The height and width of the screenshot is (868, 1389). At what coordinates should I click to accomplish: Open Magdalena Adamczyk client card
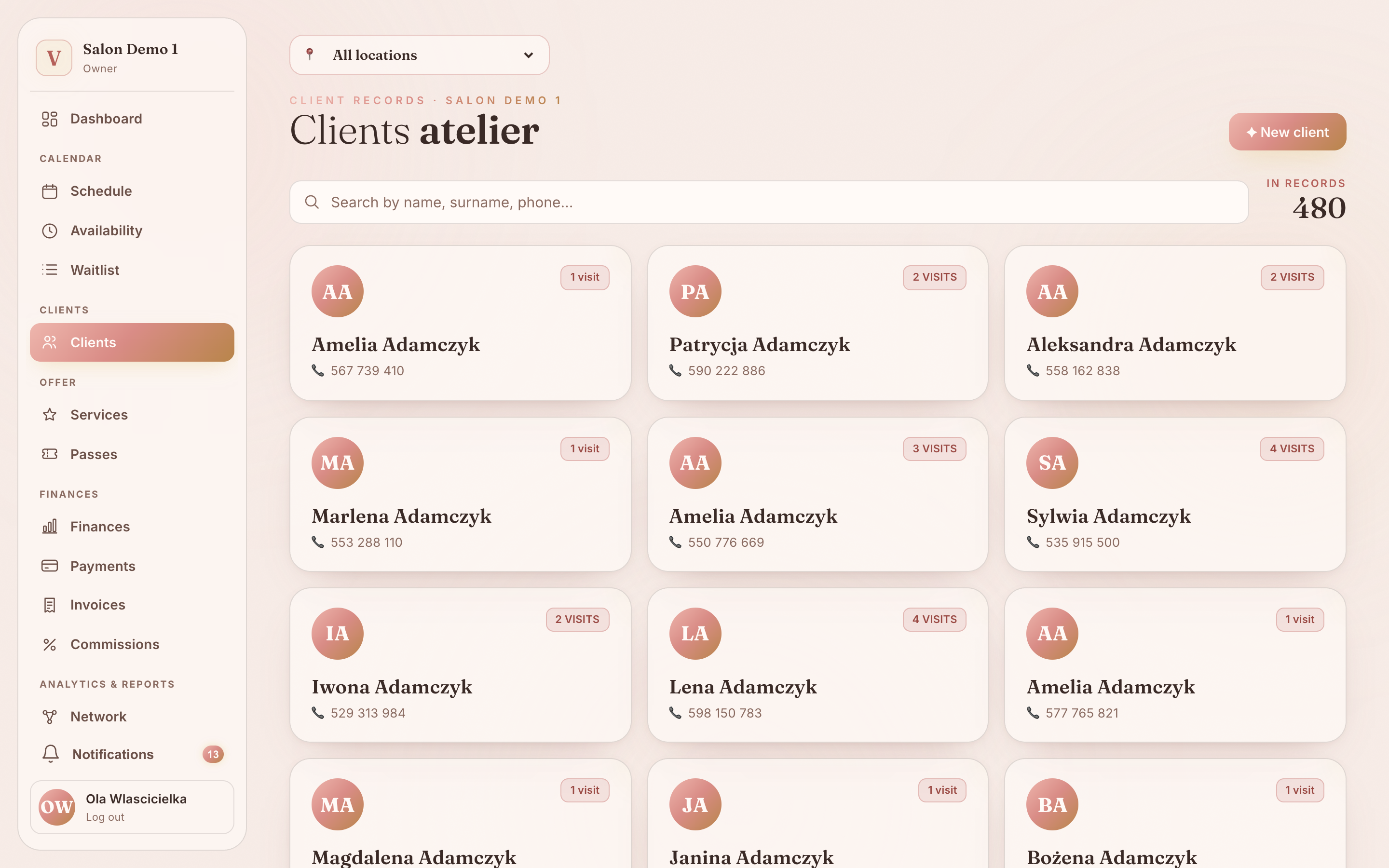click(x=460, y=814)
